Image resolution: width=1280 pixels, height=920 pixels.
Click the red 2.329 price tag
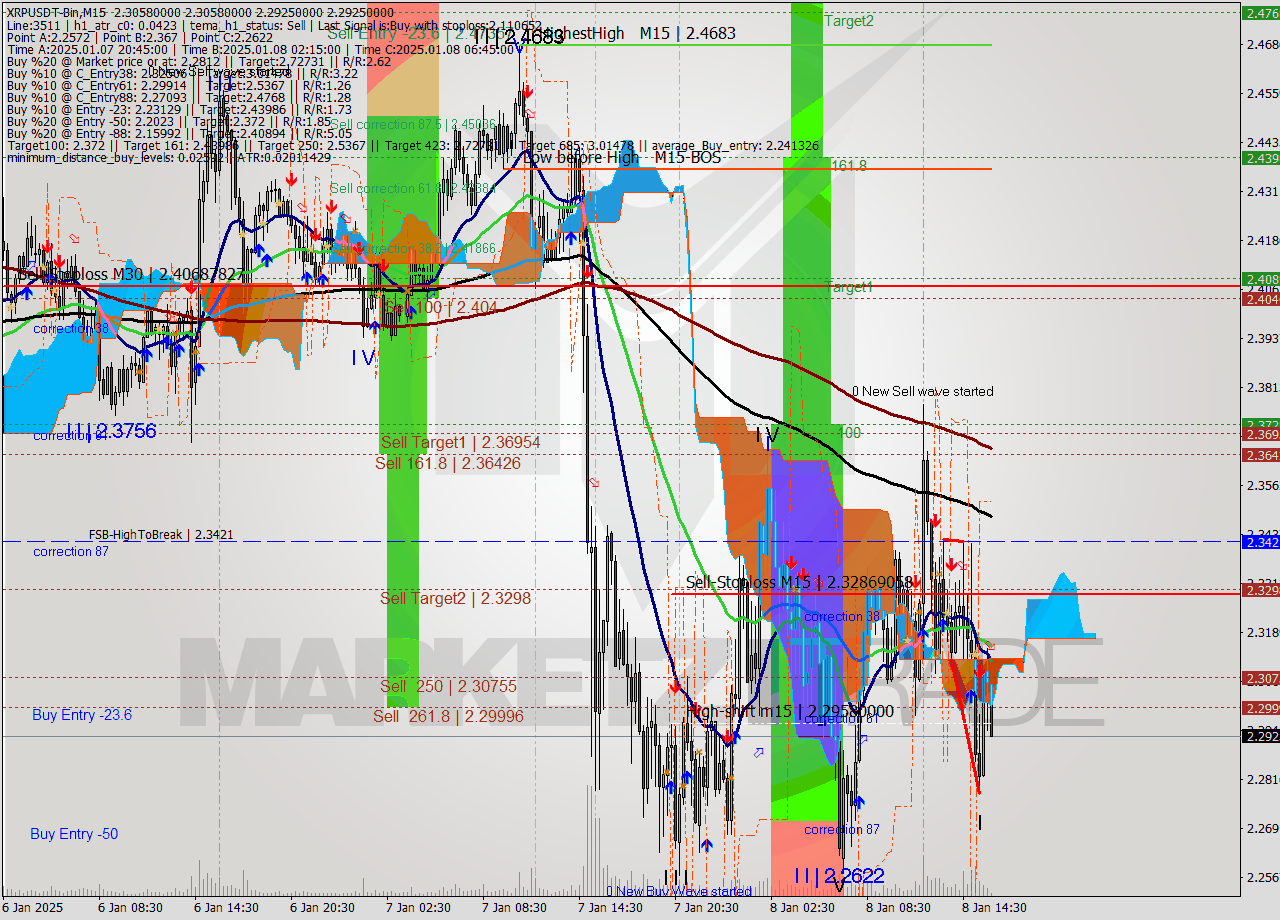click(x=1260, y=590)
